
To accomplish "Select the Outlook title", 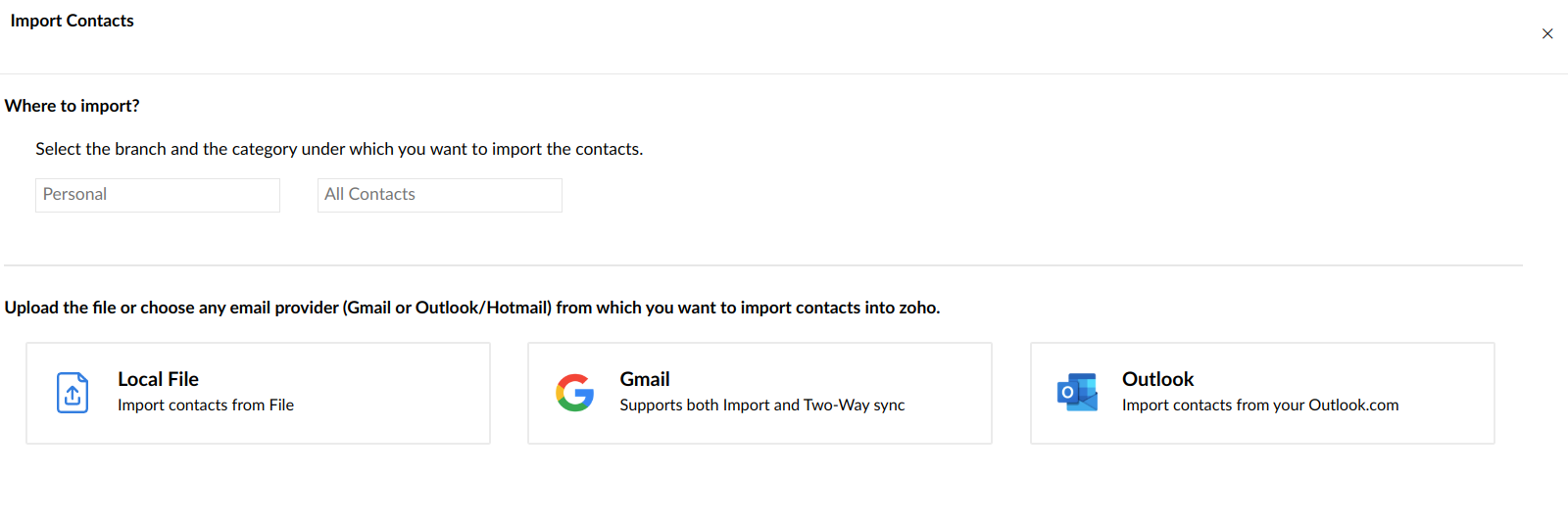I will click(1157, 379).
